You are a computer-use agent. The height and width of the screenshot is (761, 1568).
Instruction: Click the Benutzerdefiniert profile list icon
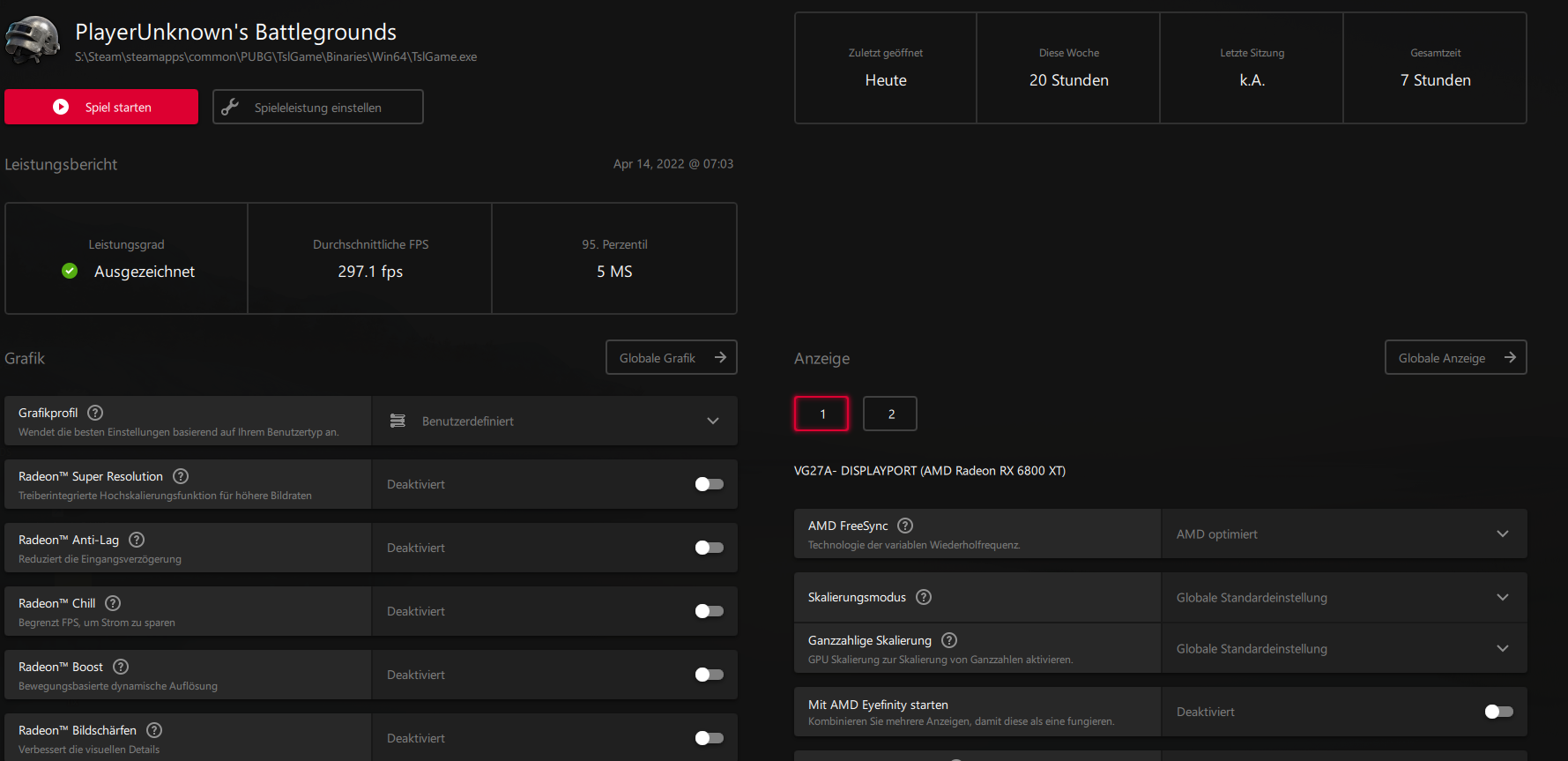[398, 421]
